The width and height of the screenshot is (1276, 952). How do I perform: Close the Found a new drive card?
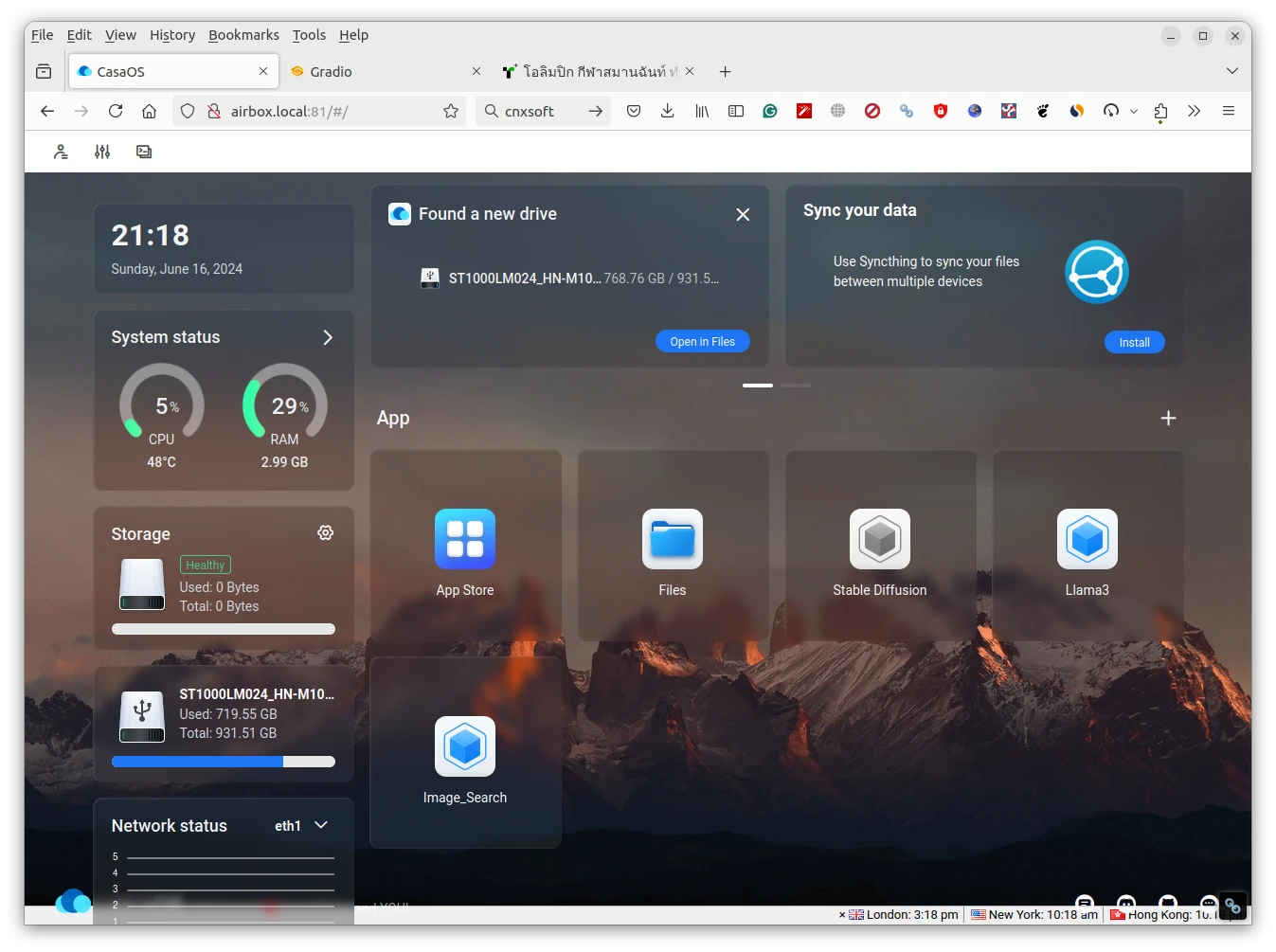(744, 215)
